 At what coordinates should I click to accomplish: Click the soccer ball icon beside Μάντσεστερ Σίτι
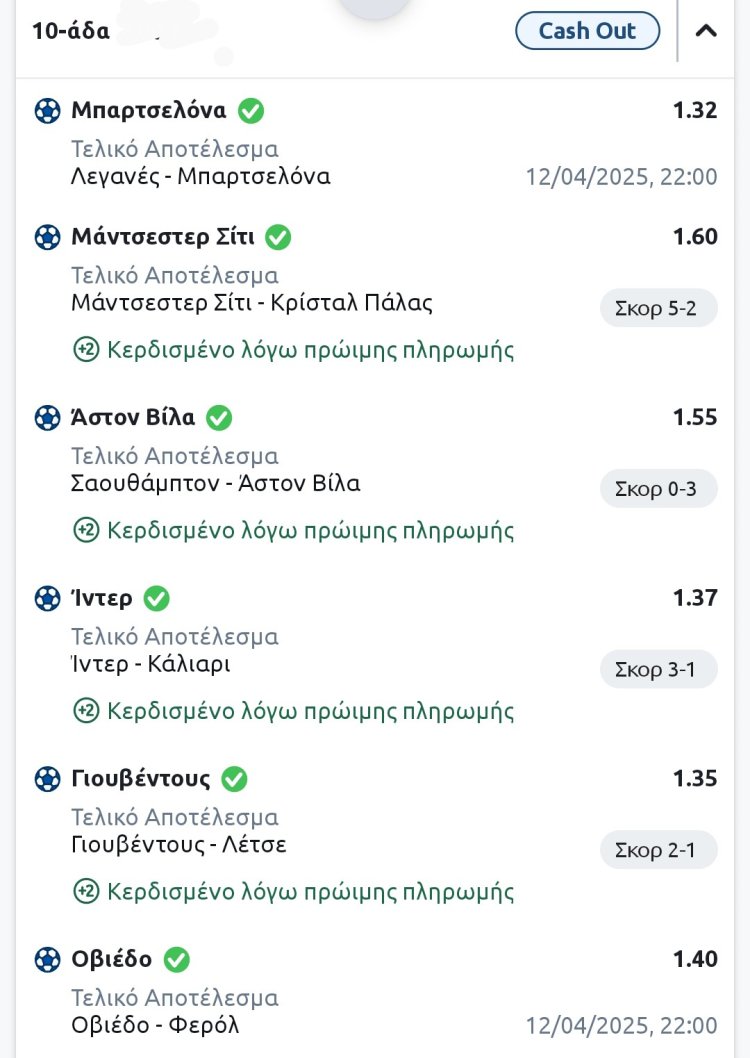pos(47,238)
